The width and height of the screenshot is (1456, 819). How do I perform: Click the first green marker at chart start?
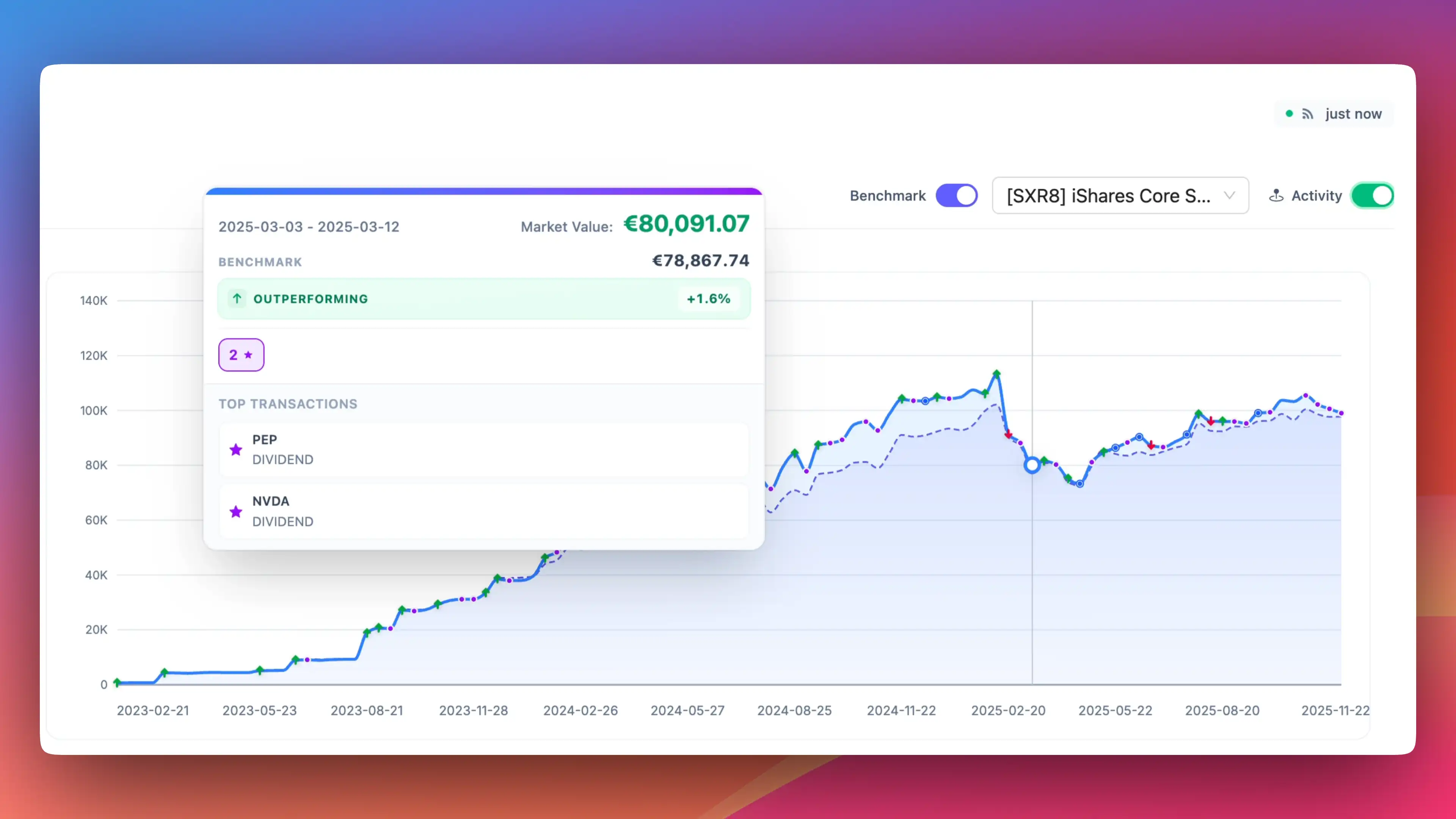tap(117, 682)
